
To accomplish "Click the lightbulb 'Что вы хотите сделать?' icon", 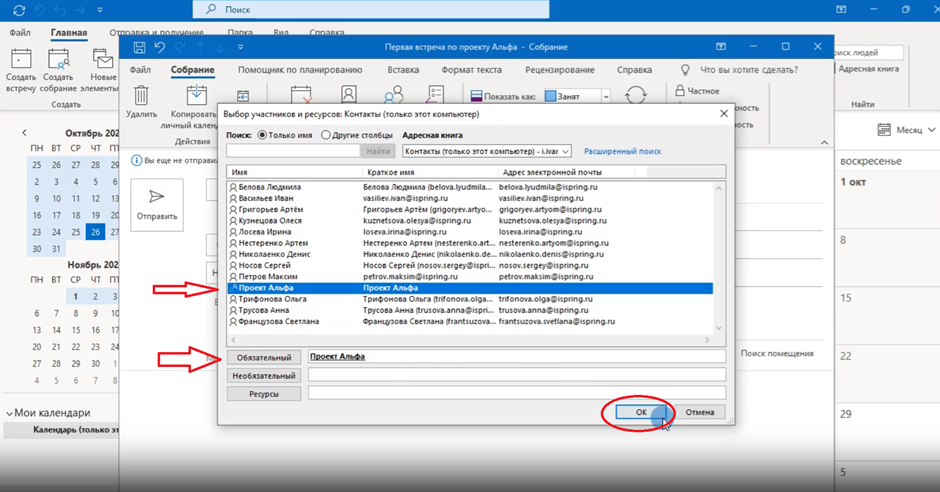I will pyautogui.click(x=685, y=70).
